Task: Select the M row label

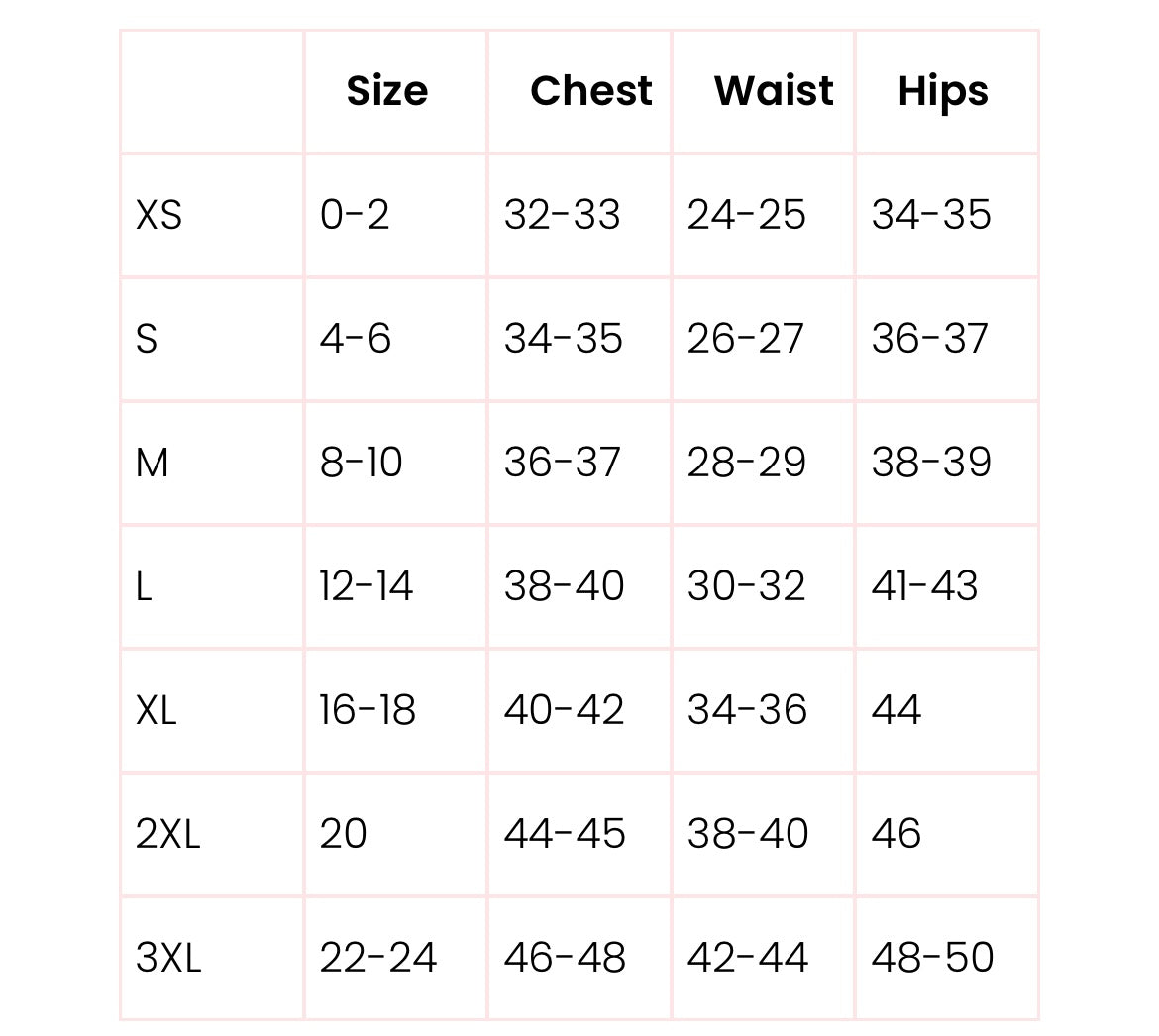Action: click(x=153, y=463)
